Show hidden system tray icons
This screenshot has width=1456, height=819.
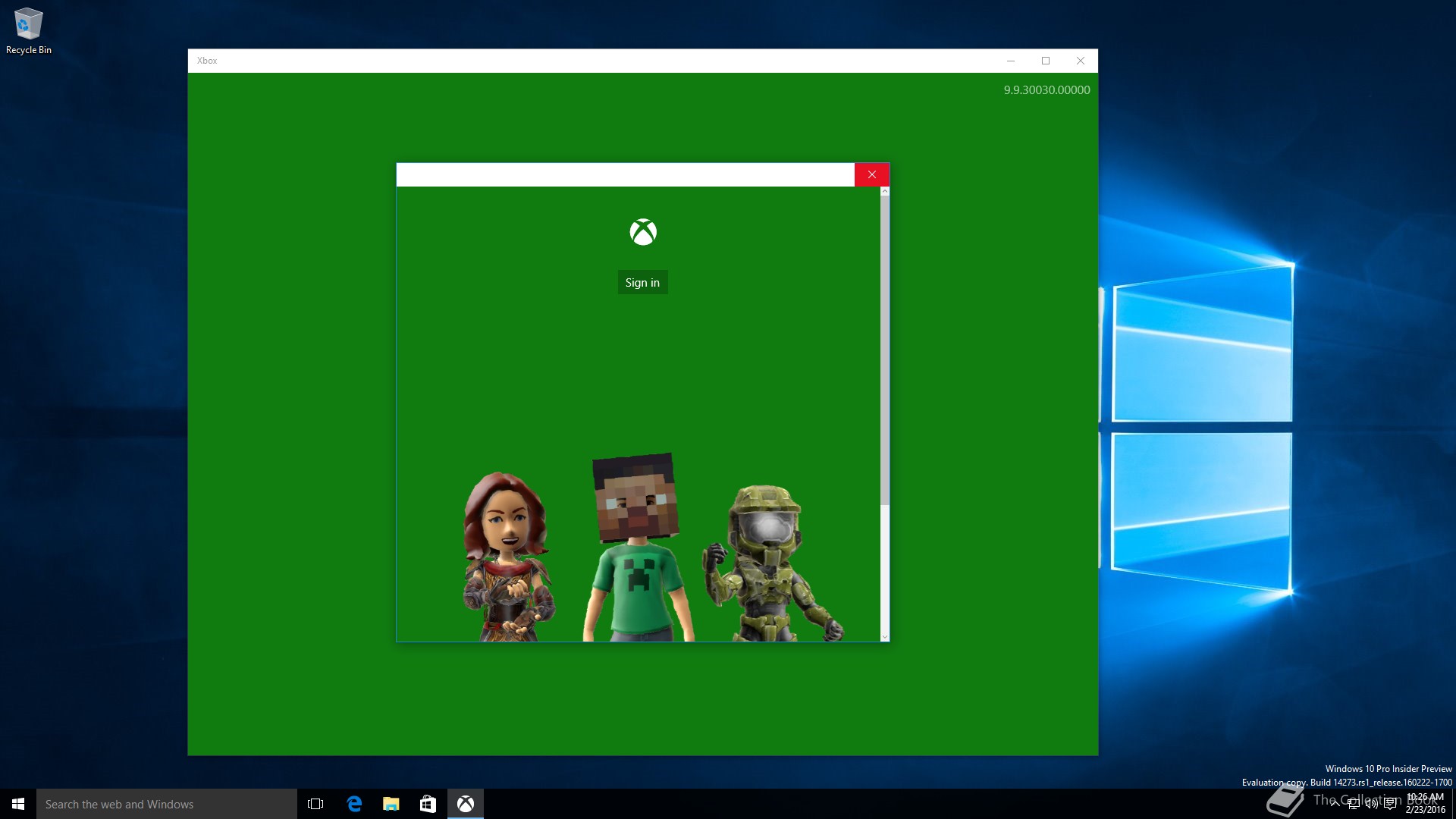1335,805
